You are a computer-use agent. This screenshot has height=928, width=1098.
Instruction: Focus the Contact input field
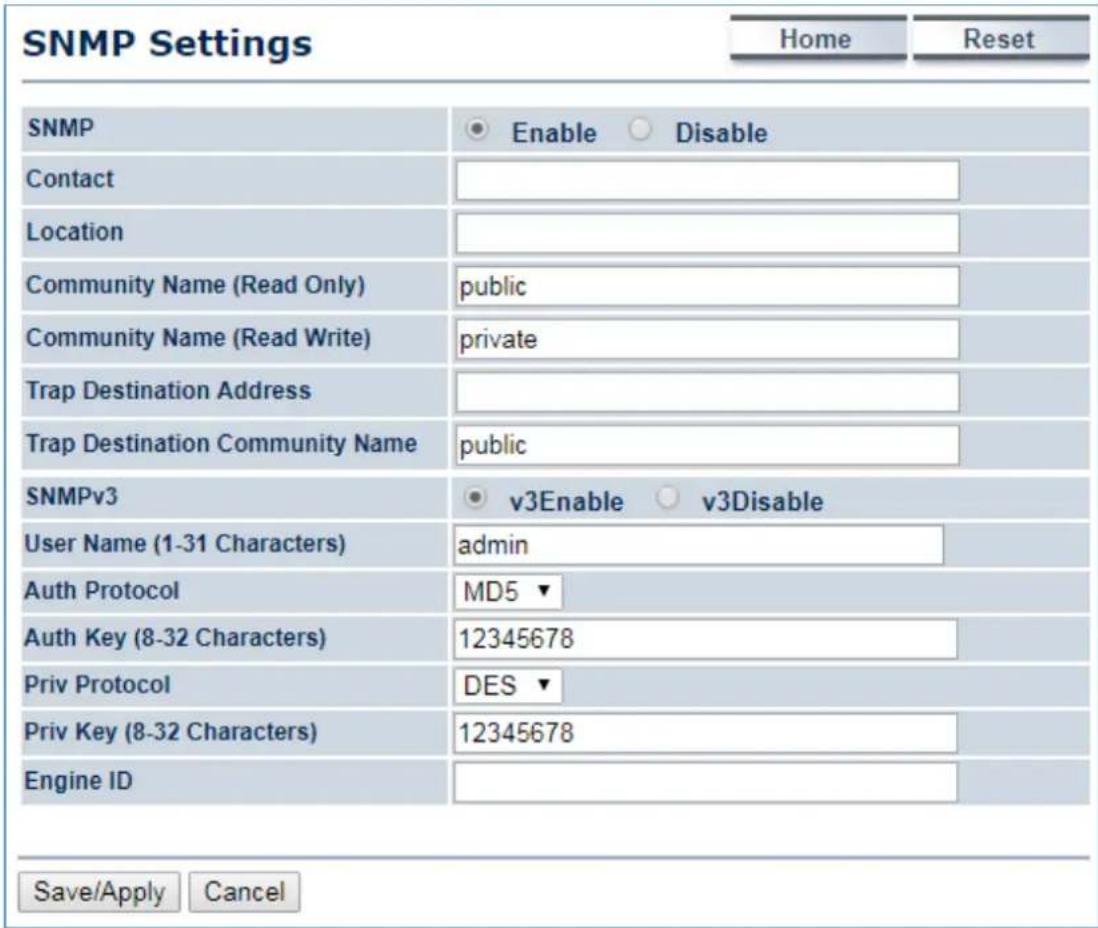pos(707,180)
